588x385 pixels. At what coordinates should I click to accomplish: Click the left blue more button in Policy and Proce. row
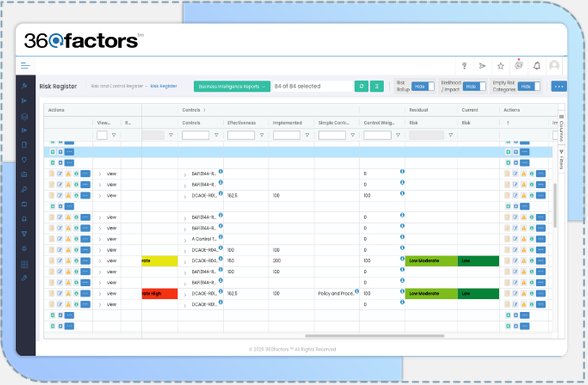86,294
